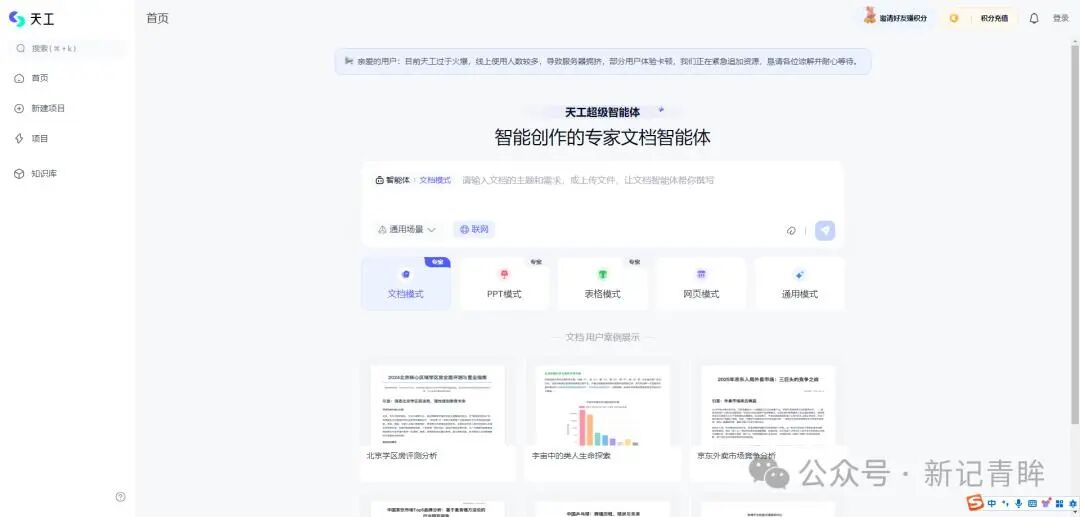The height and width of the screenshot is (517, 1080).
Task: Open the 搜索 search field in the sidebar
Action: [68, 48]
